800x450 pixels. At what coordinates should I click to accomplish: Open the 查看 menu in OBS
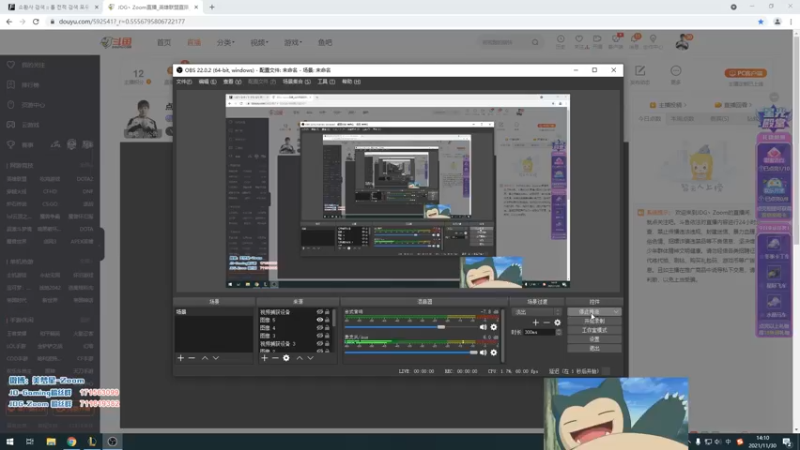tap(232, 82)
